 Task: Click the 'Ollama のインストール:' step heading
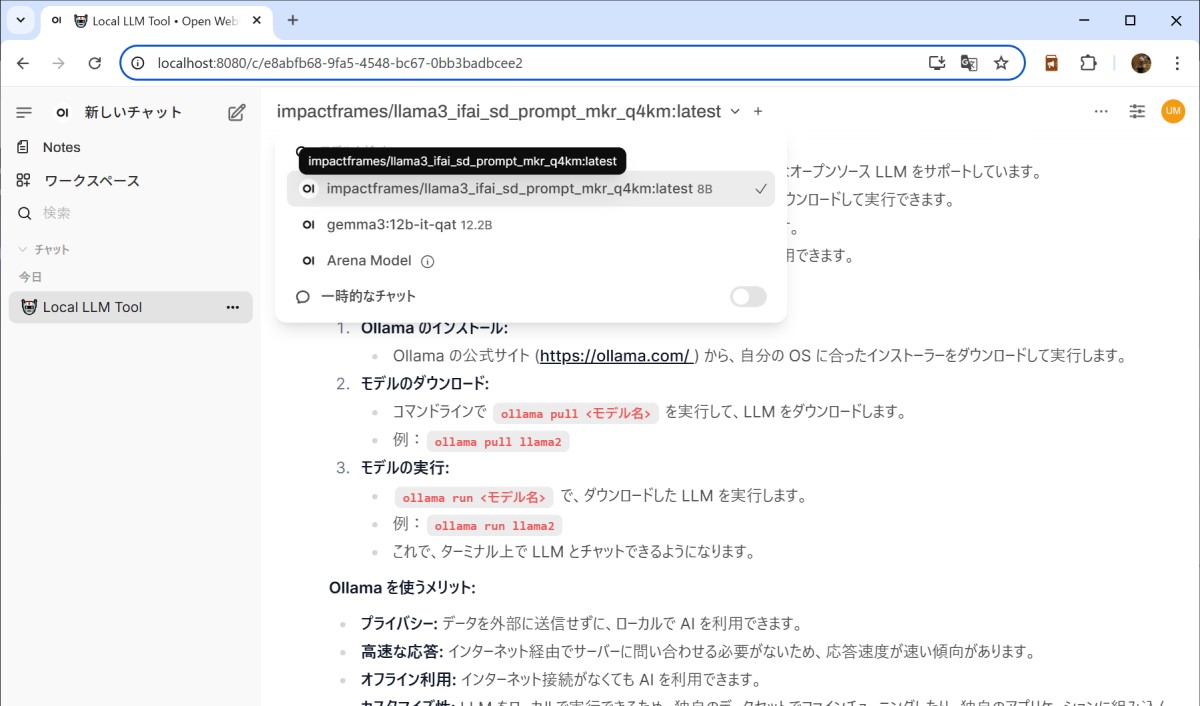coord(435,328)
